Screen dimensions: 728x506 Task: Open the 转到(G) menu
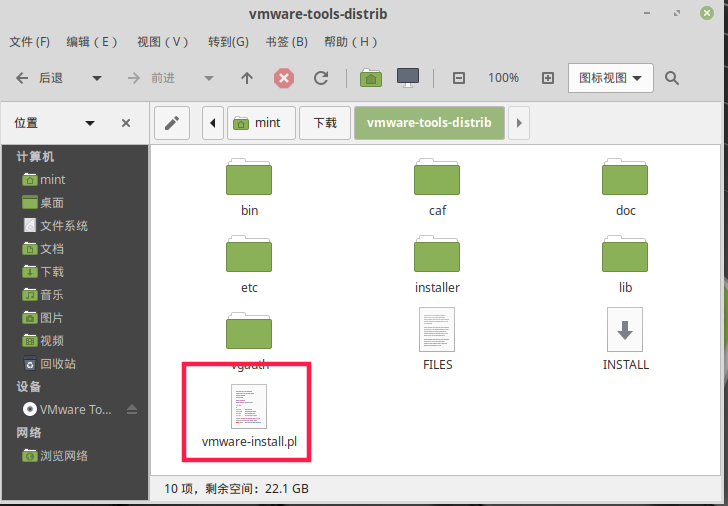[228, 42]
